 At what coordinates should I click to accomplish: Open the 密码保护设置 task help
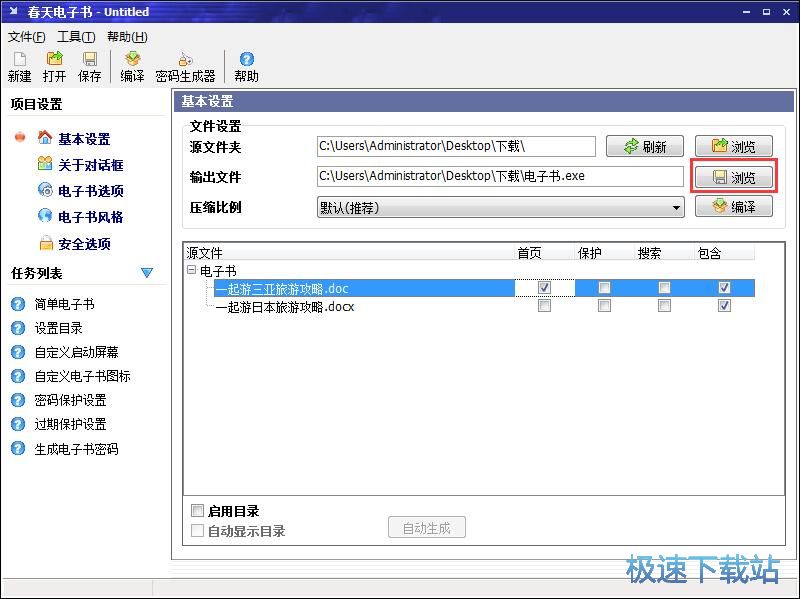70,400
